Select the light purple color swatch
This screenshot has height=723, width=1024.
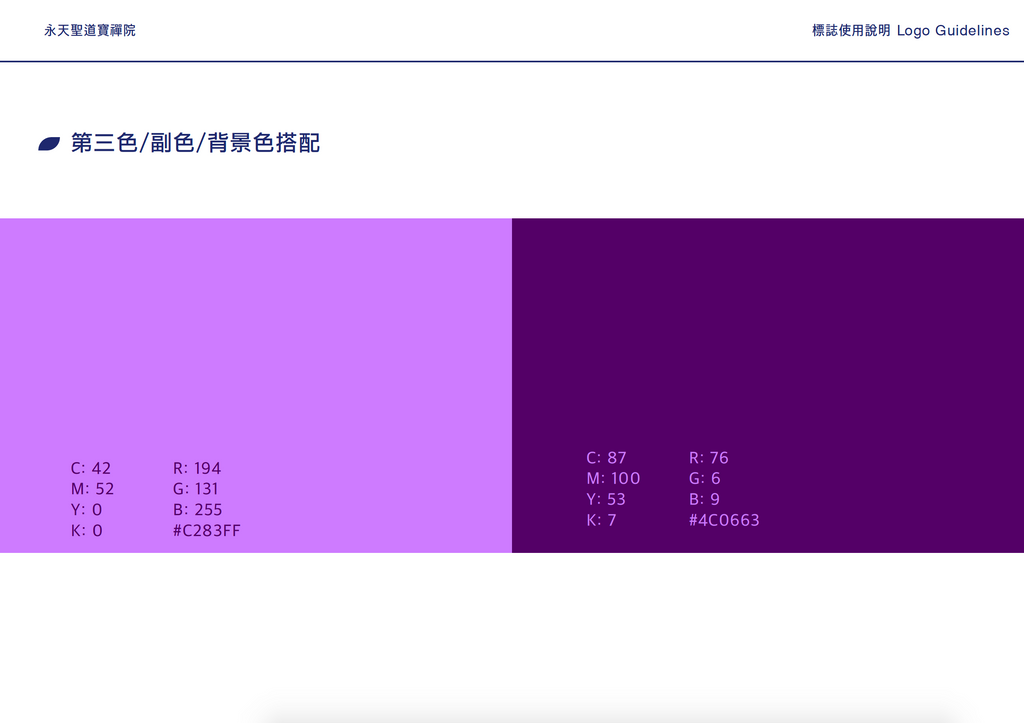tap(256, 385)
